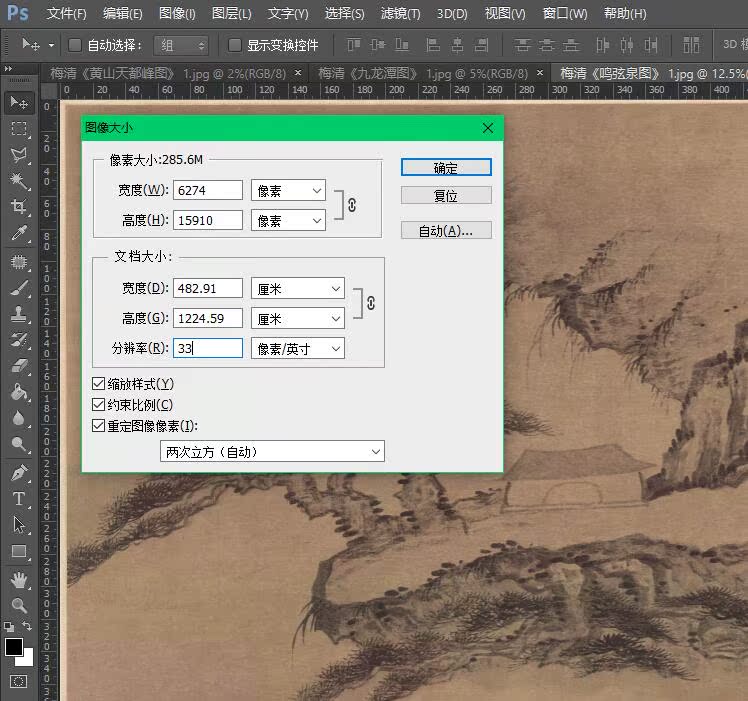Open the document width 厘米 unit dropdown
The height and width of the screenshot is (701, 748).
(x=298, y=289)
